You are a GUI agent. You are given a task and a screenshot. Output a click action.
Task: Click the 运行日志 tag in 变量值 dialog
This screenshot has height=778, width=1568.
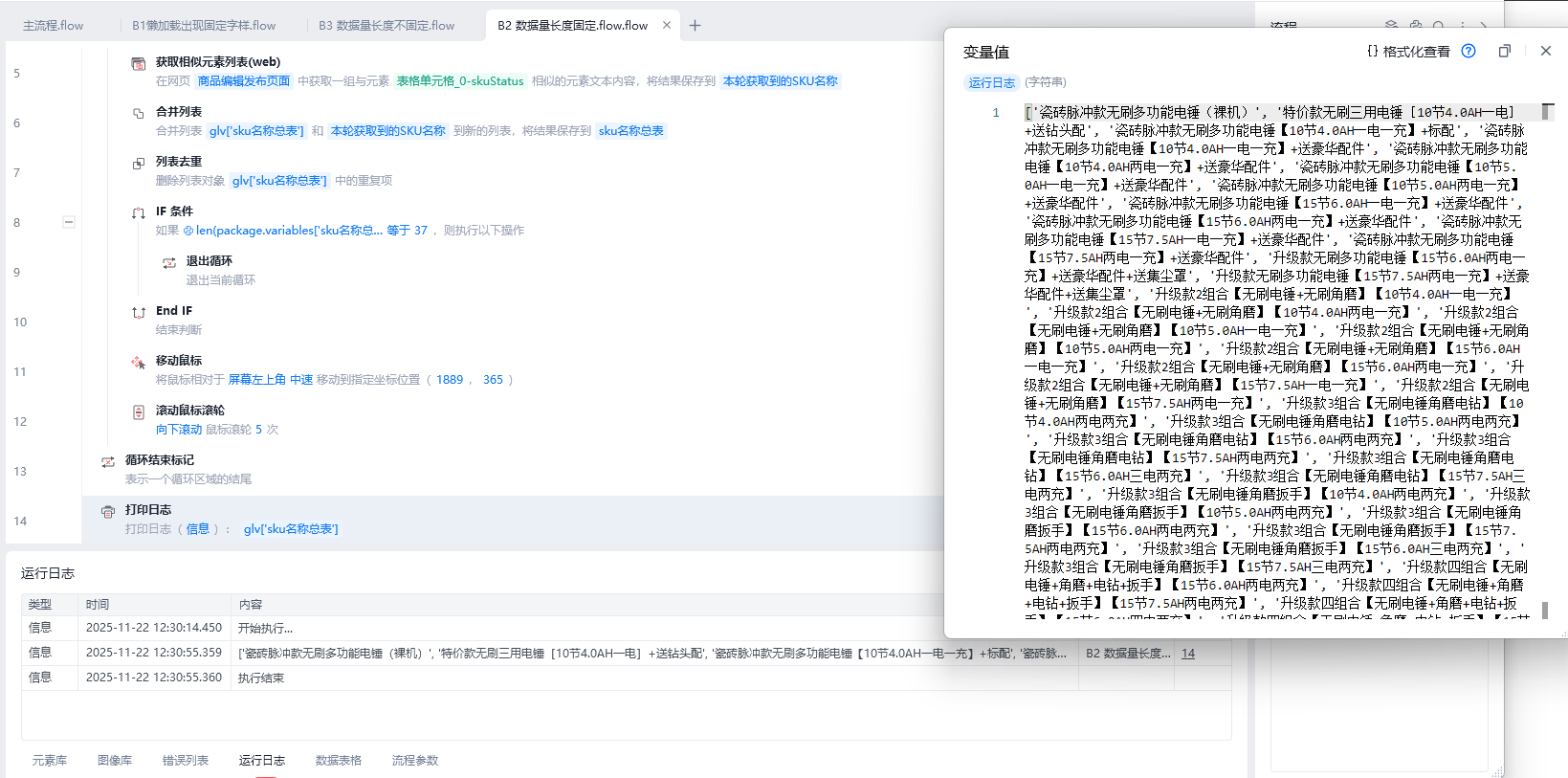[x=992, y=82]
